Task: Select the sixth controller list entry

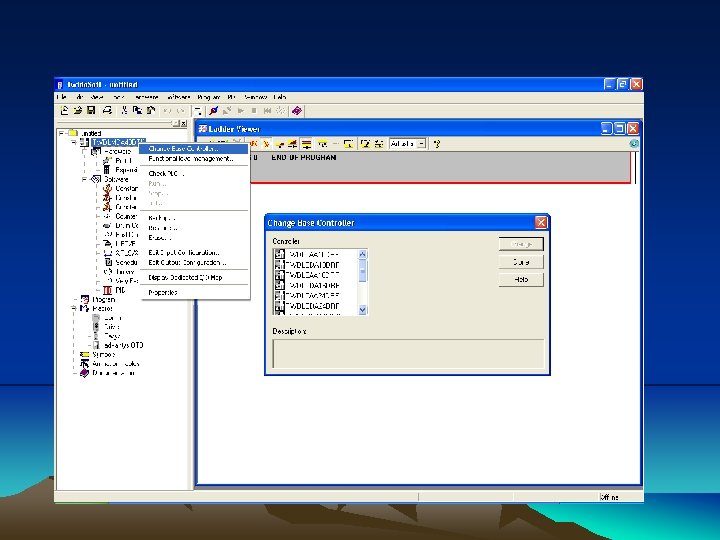Action: pos(315,306)
